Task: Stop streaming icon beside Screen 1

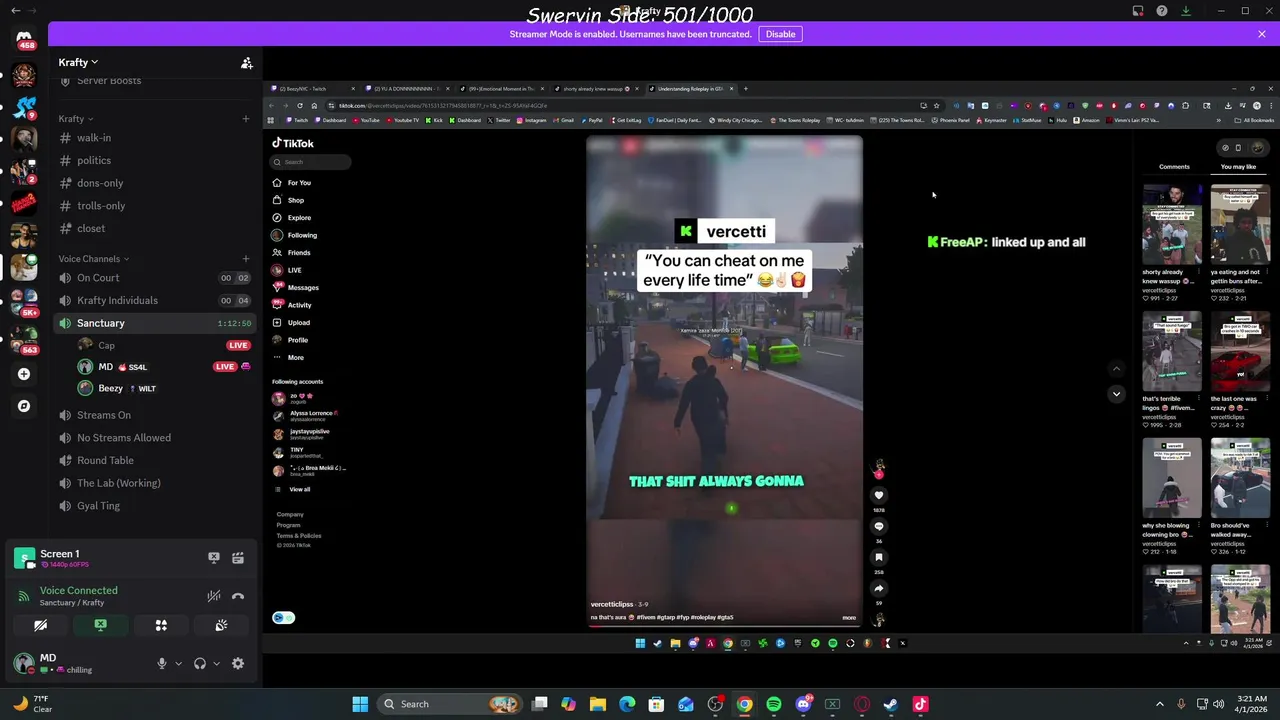Action: point(213,558)
